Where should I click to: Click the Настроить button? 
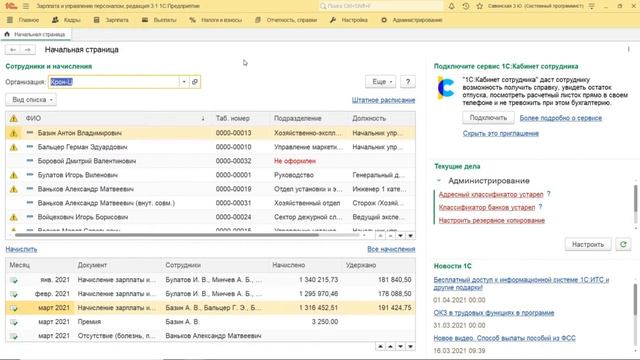tap(588, 244)
